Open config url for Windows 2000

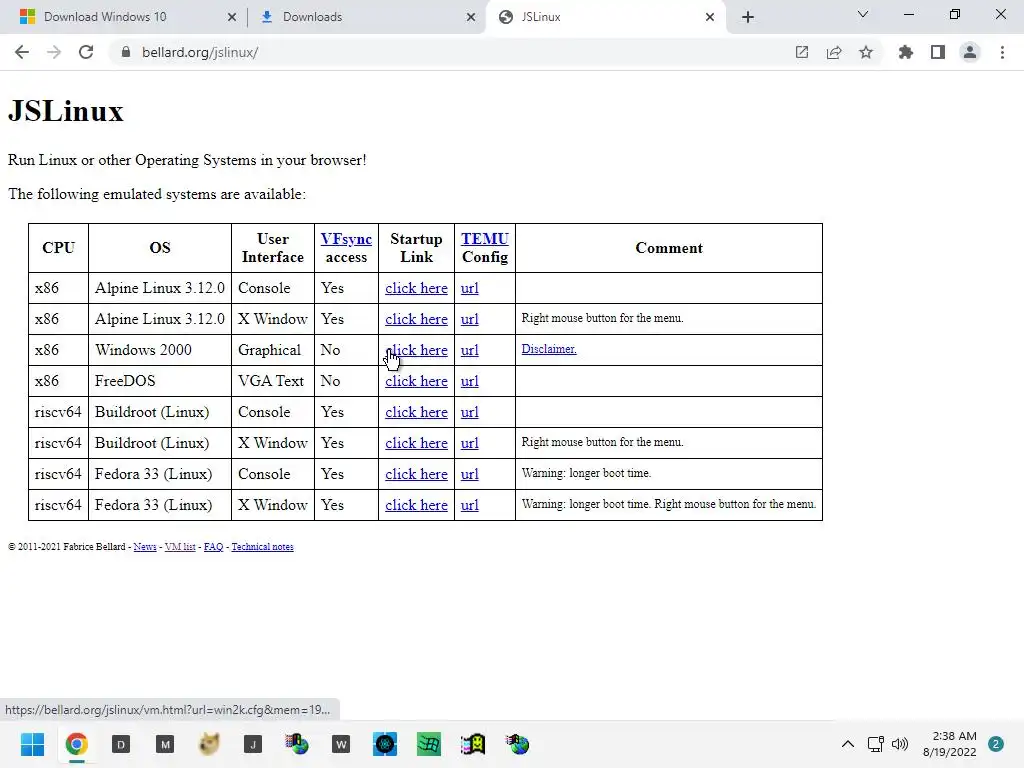470,350
